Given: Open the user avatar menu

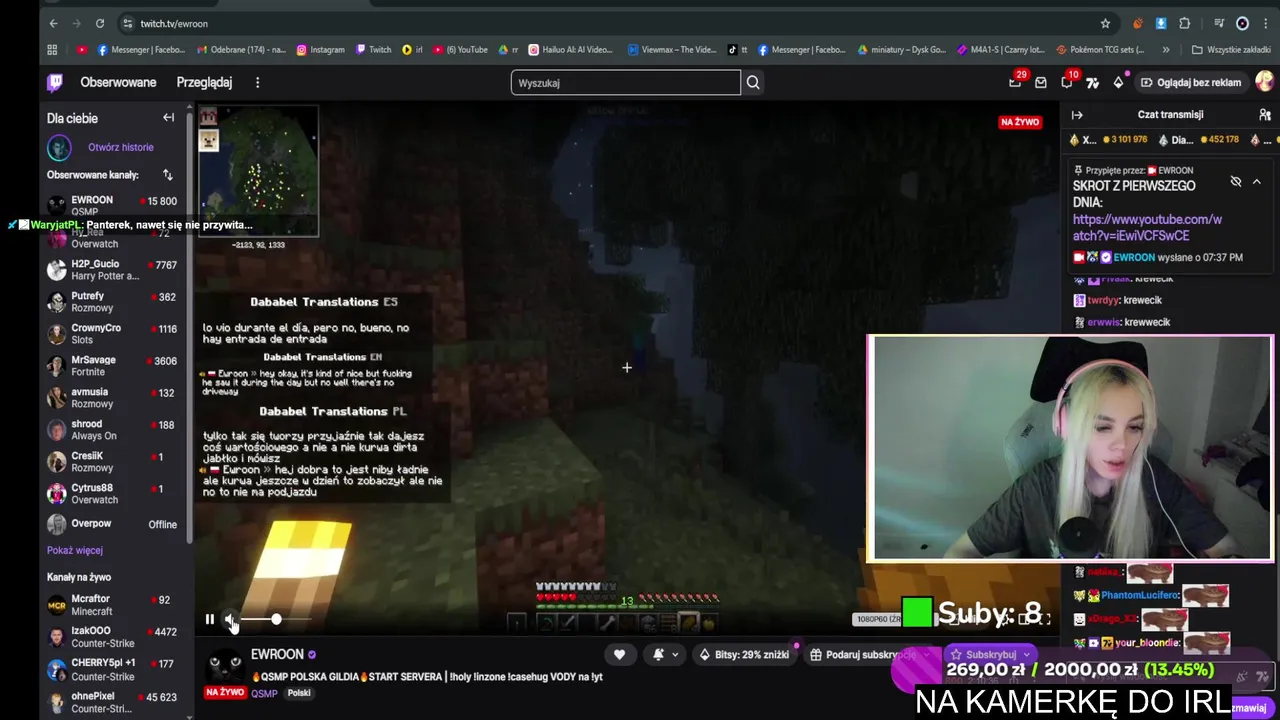Looking at the screenshot, I should pyautogui.click(x=1264, y=82).
